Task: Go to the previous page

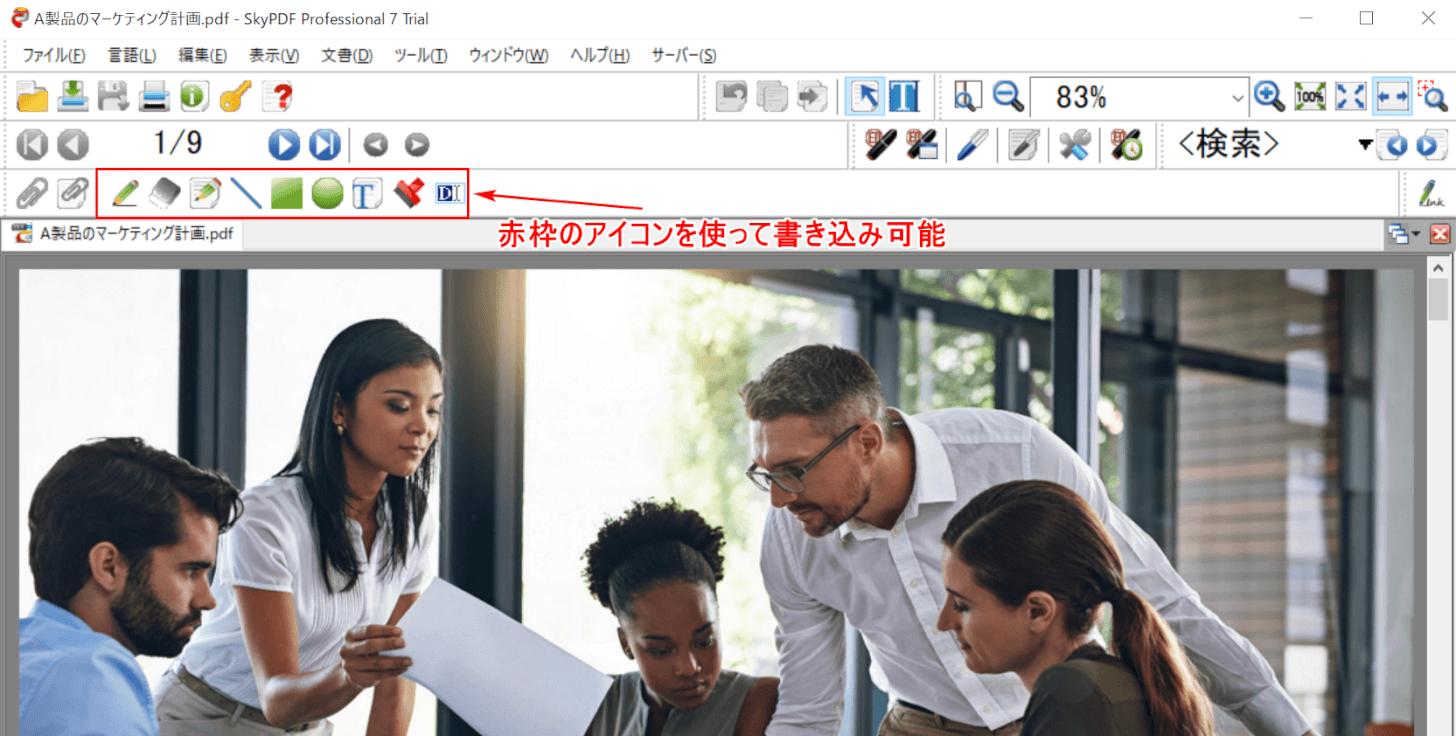Action: pyautogui.click(x=73, y=145)
